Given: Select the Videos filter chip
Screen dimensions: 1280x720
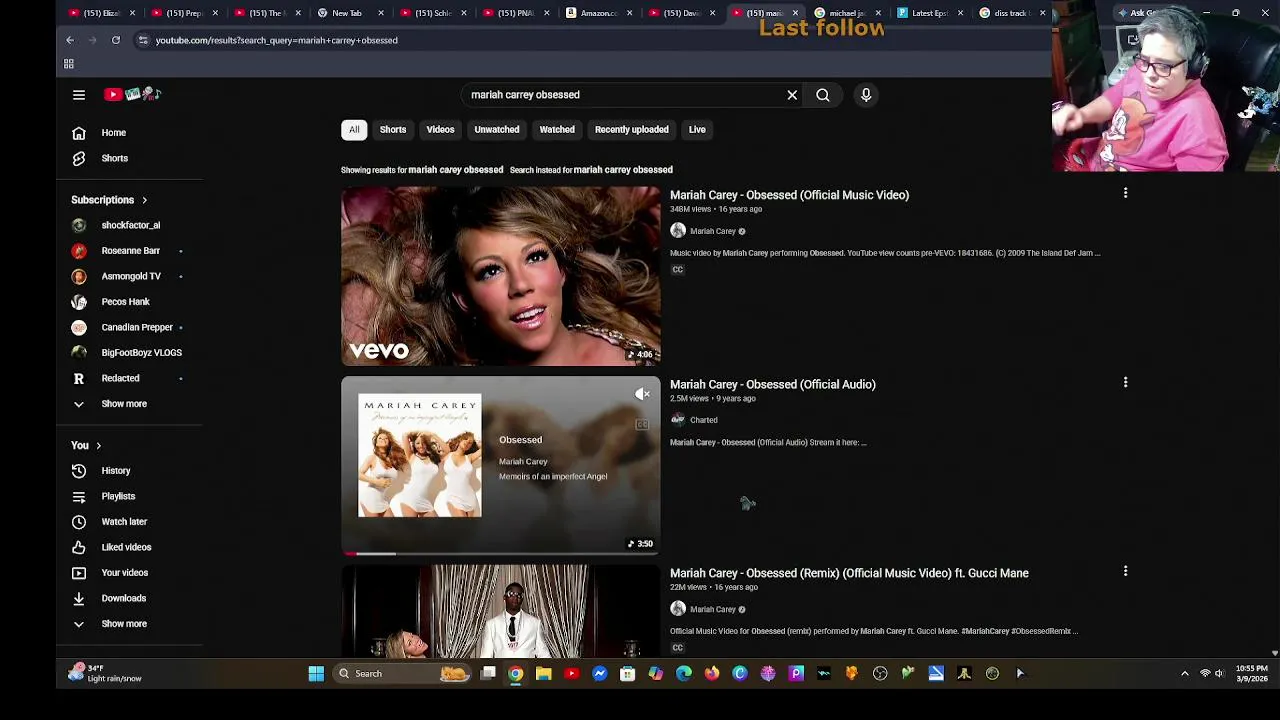Looking at the screenshot, I should 440,130.
